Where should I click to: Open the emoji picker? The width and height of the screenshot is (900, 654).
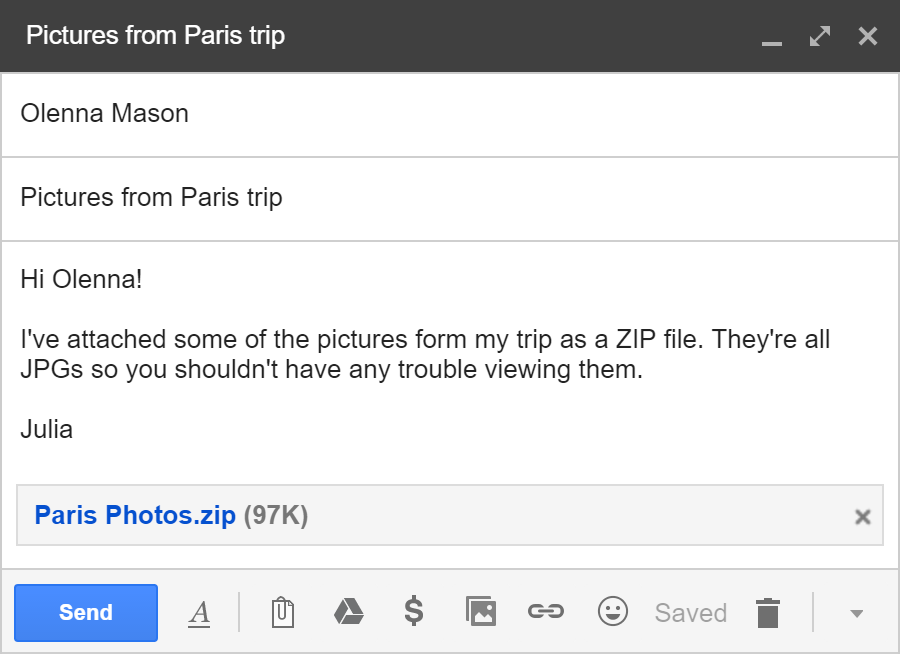tap(612, 612)
